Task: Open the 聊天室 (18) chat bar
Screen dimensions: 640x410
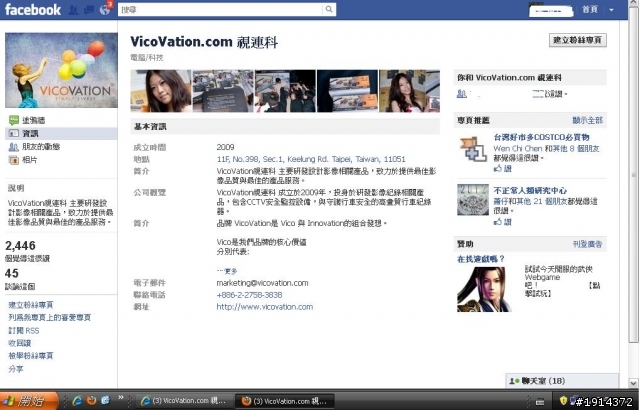Action: click(562, 381)
